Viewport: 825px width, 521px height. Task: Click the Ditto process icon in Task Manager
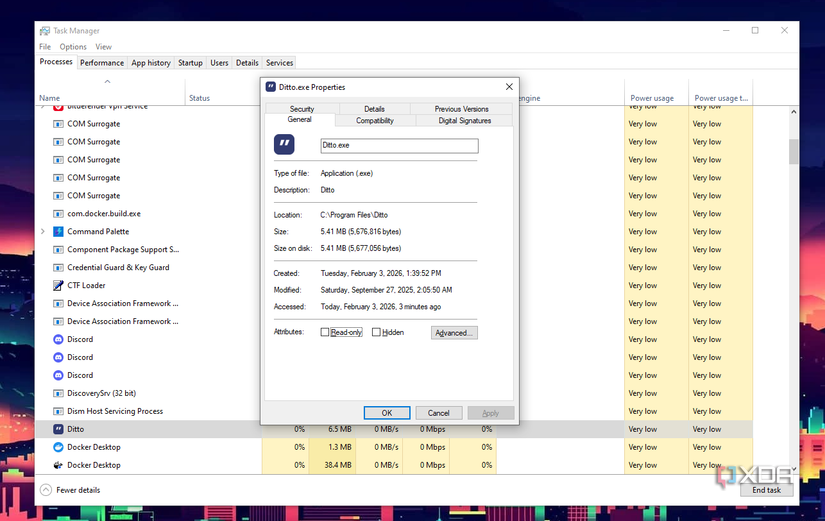[58, 429]
